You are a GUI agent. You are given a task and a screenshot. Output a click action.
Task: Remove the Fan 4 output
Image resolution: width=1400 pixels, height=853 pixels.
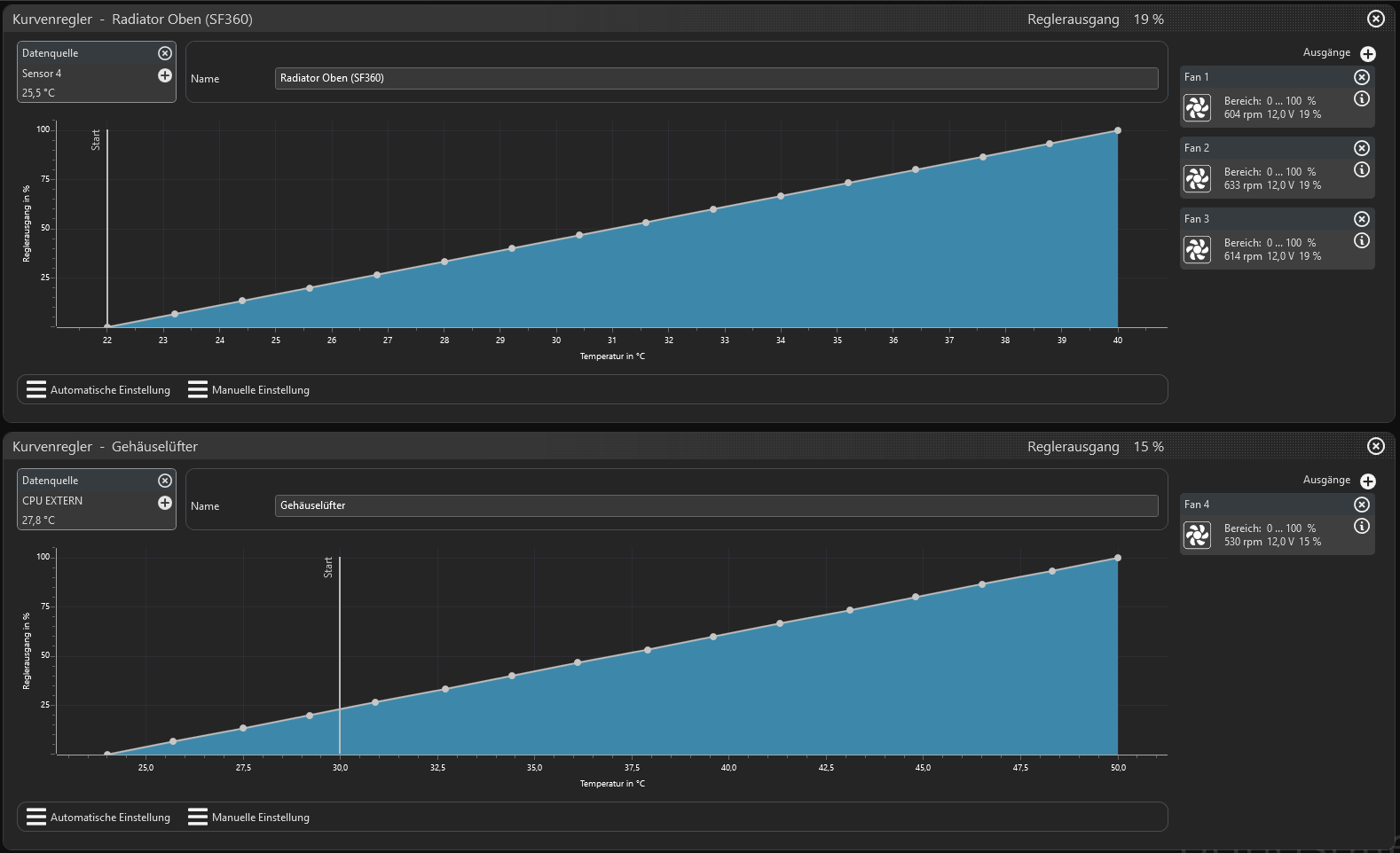(x=1362, y=505)
